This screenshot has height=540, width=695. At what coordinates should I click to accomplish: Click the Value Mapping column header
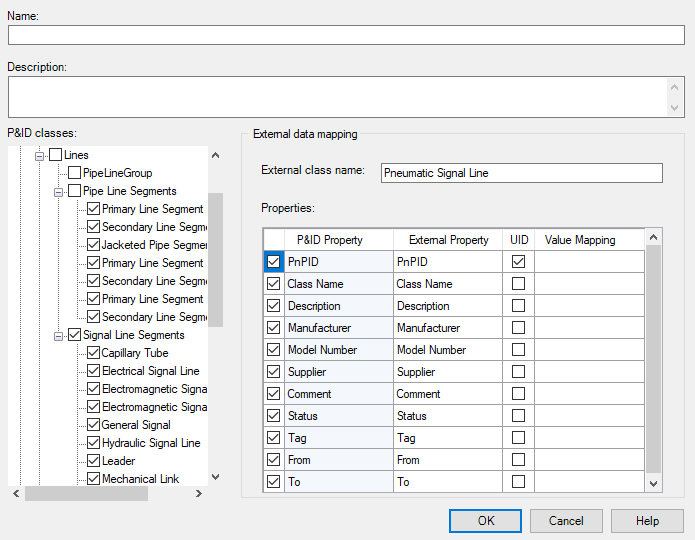pyautogui.click(x=580, y=240)
